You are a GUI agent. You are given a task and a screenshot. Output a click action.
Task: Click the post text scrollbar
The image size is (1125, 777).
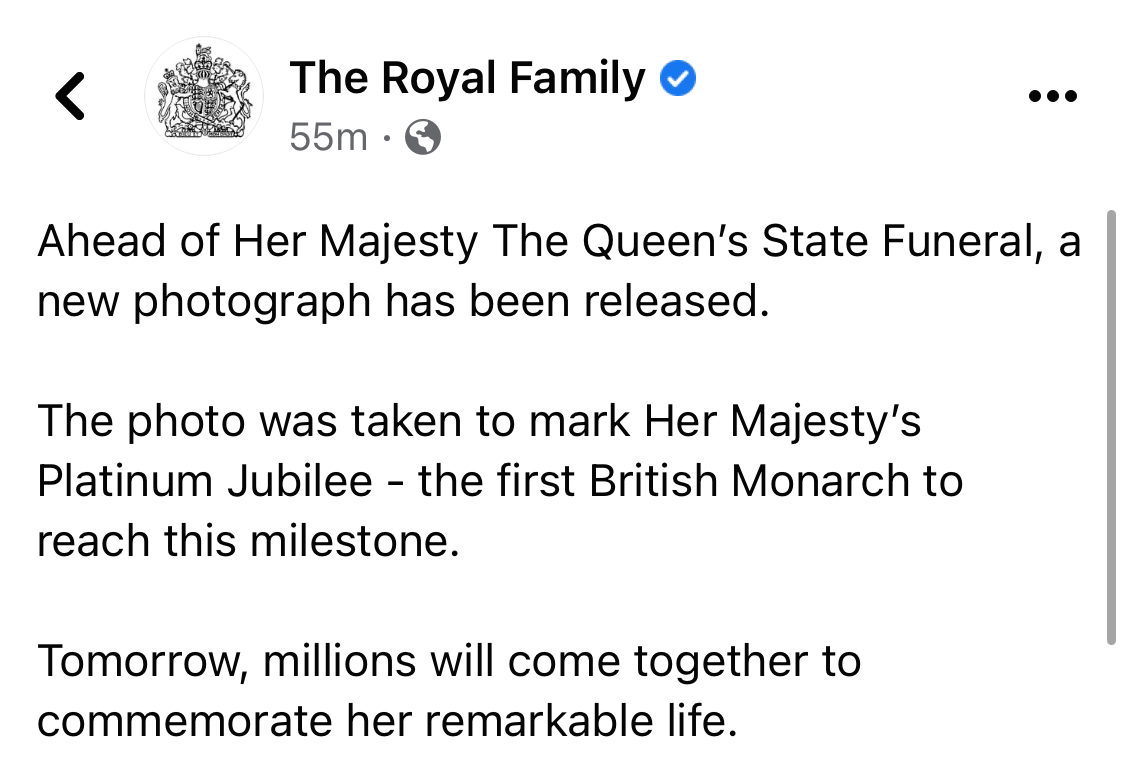(1111, 428)
